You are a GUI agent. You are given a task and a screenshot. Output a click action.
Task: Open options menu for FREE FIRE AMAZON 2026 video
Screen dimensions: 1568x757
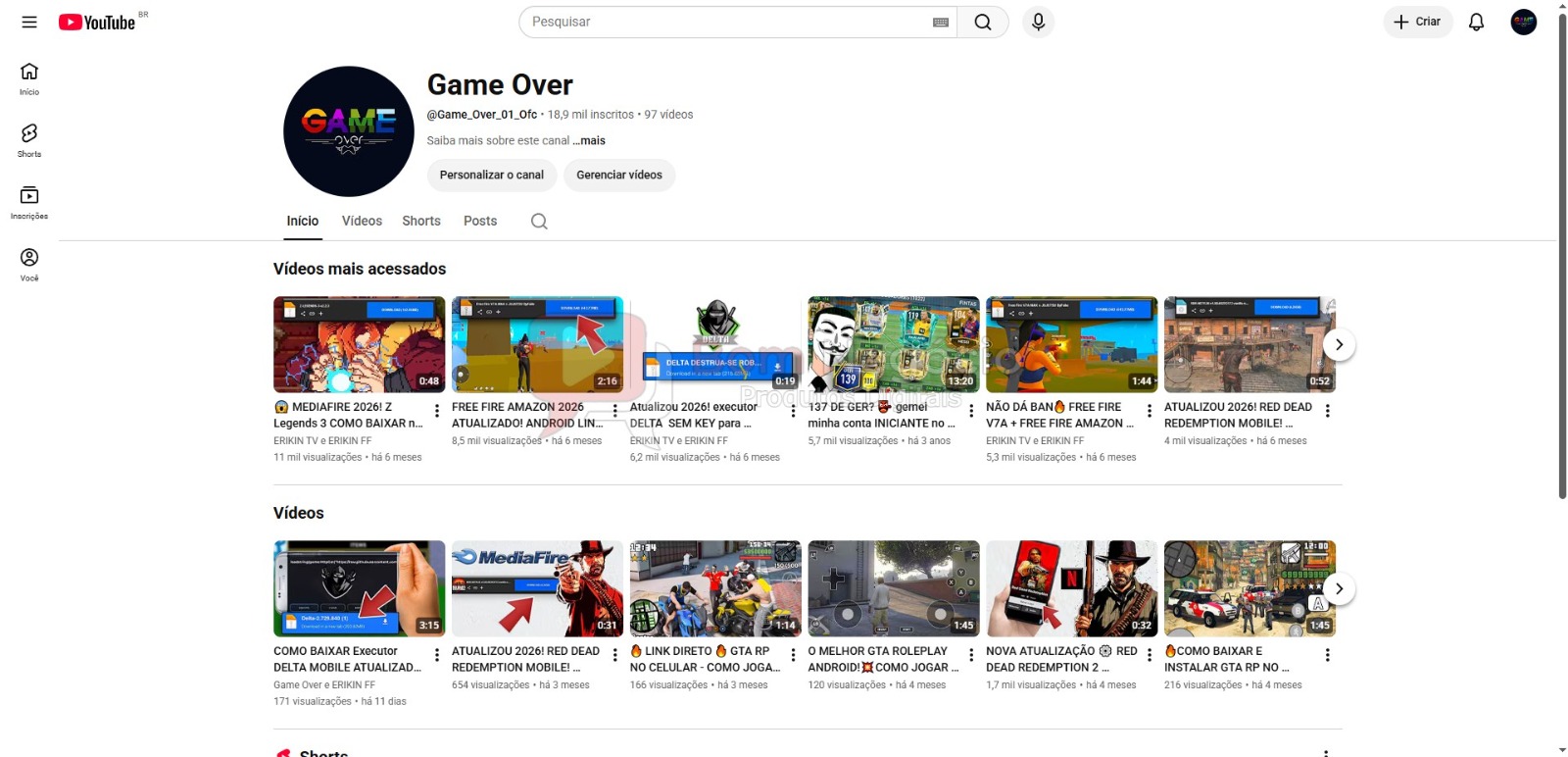tap(615, 411)
